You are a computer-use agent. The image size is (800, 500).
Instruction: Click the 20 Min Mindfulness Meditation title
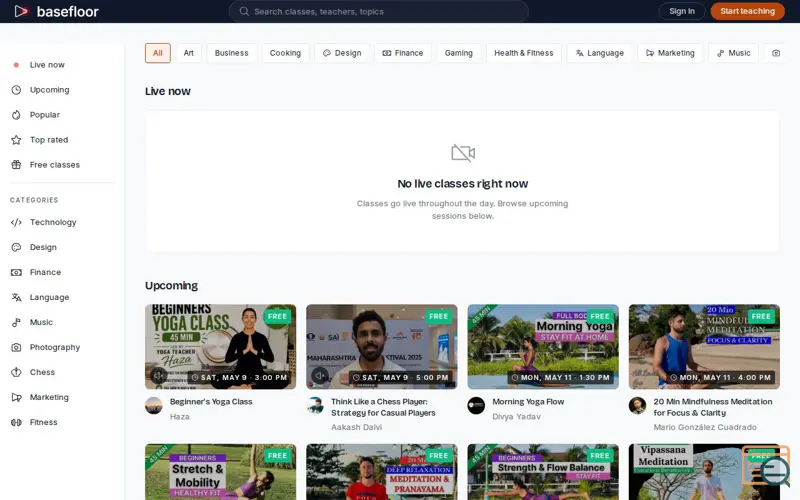coord(713,407)
